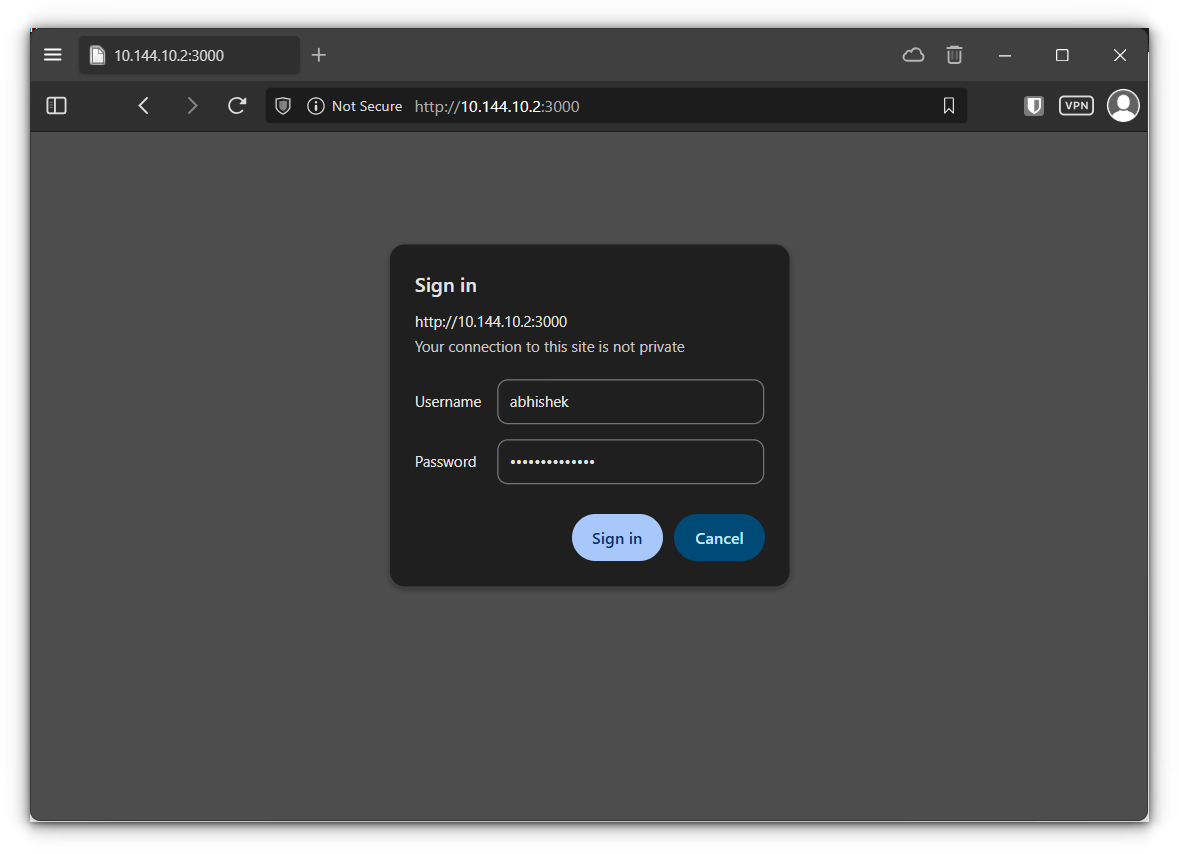
Task: Focus the address bar URL
Action: 600,105
